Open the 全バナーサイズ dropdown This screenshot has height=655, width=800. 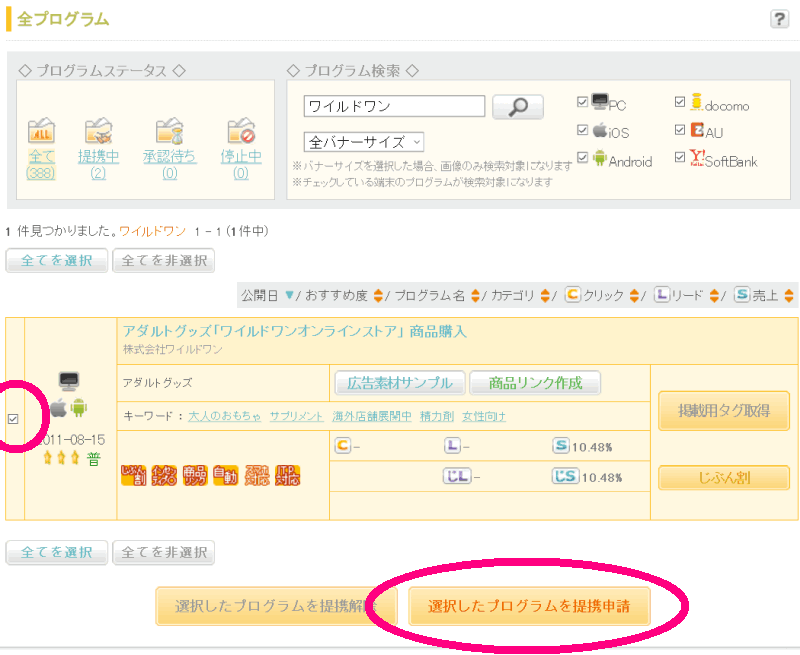point(364,142)
